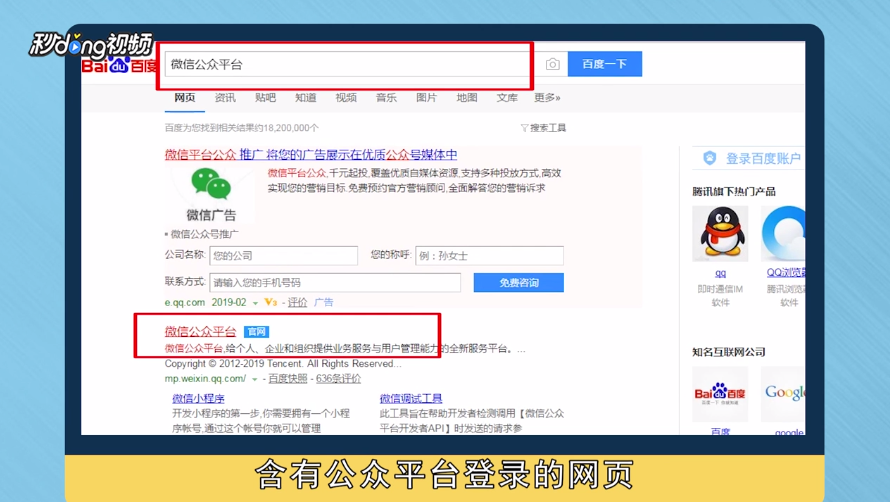Expand the 更多» tab menu
The height and width of the screenshot is (502, 890).
point(547,98)
